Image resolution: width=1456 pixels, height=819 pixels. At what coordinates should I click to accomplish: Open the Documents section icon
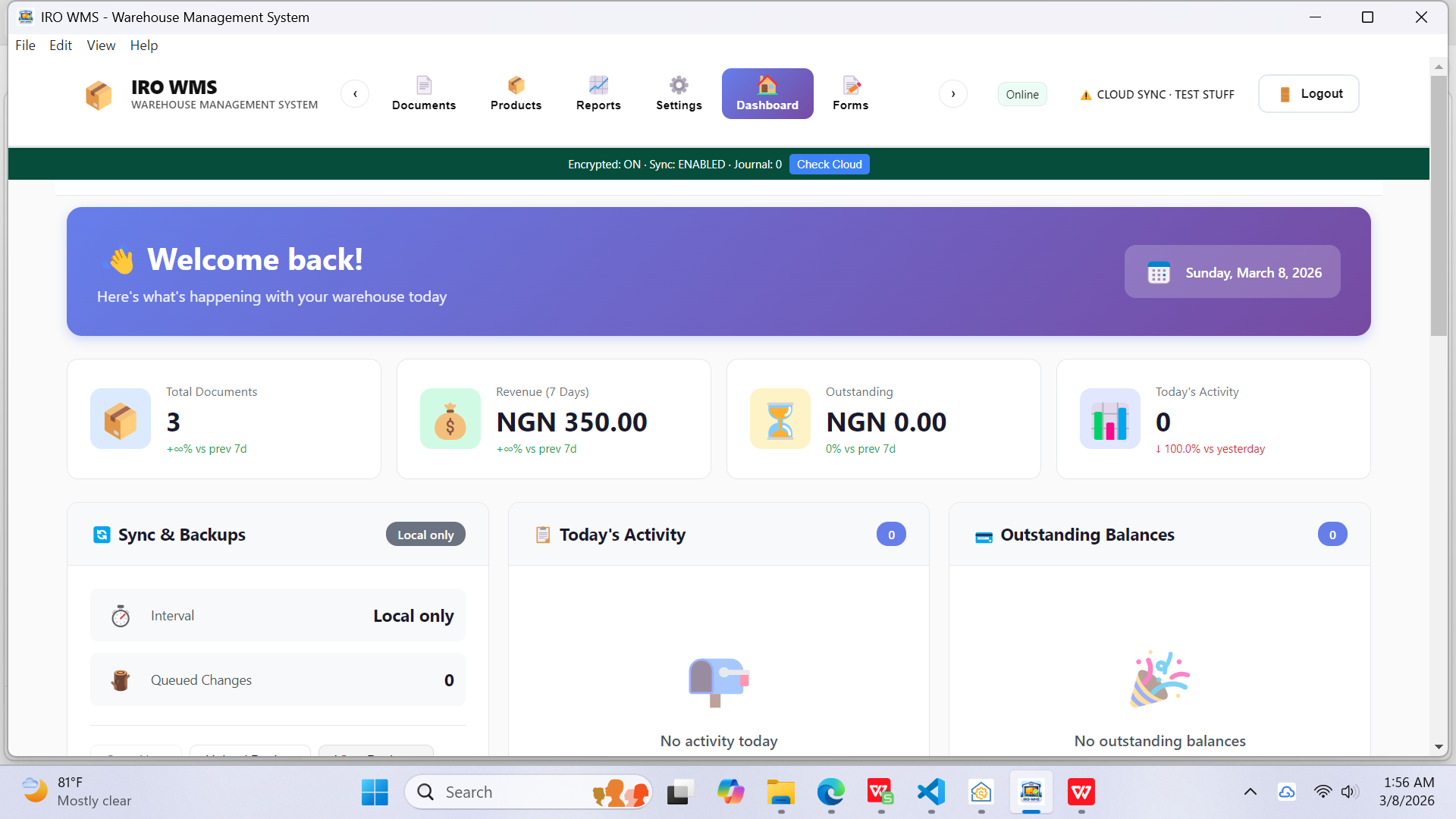[424, 85]
